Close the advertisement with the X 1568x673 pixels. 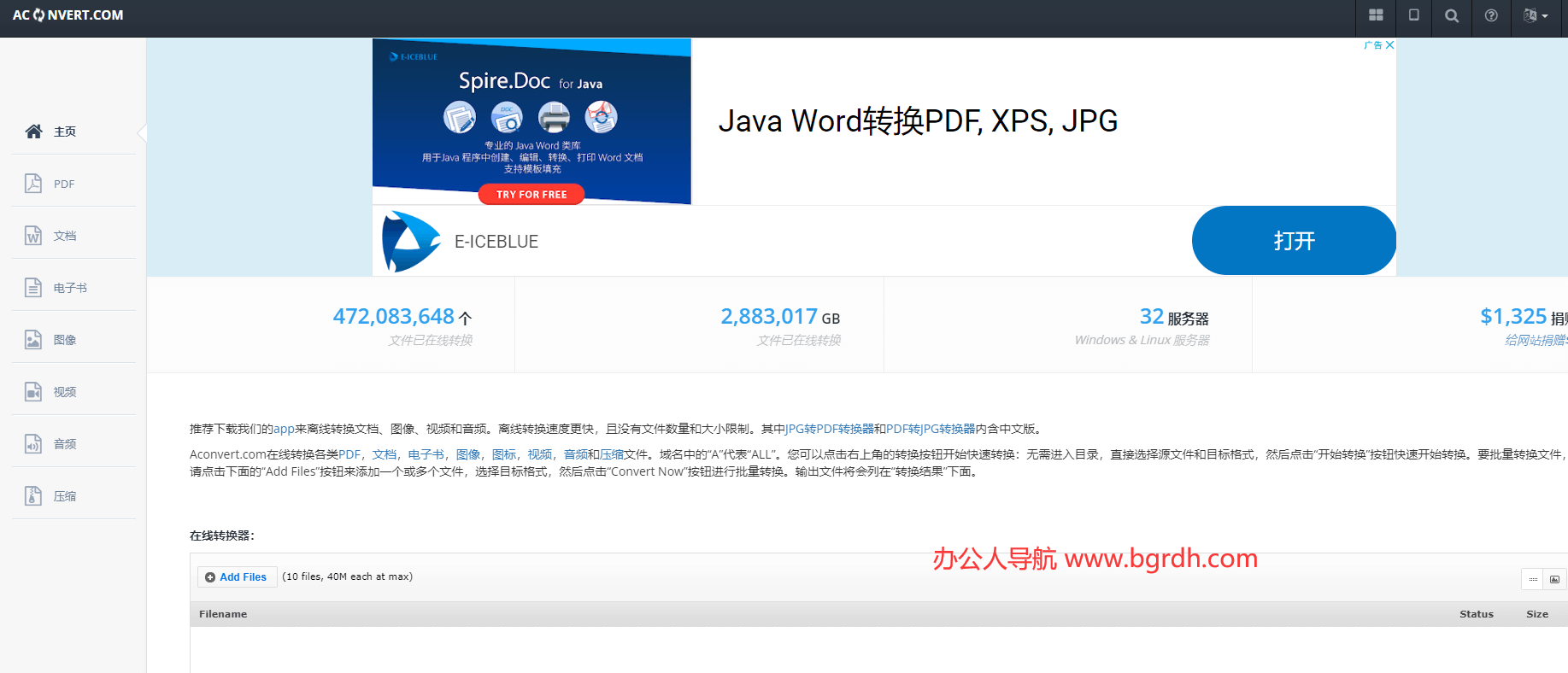click(x=1390, y=45)
